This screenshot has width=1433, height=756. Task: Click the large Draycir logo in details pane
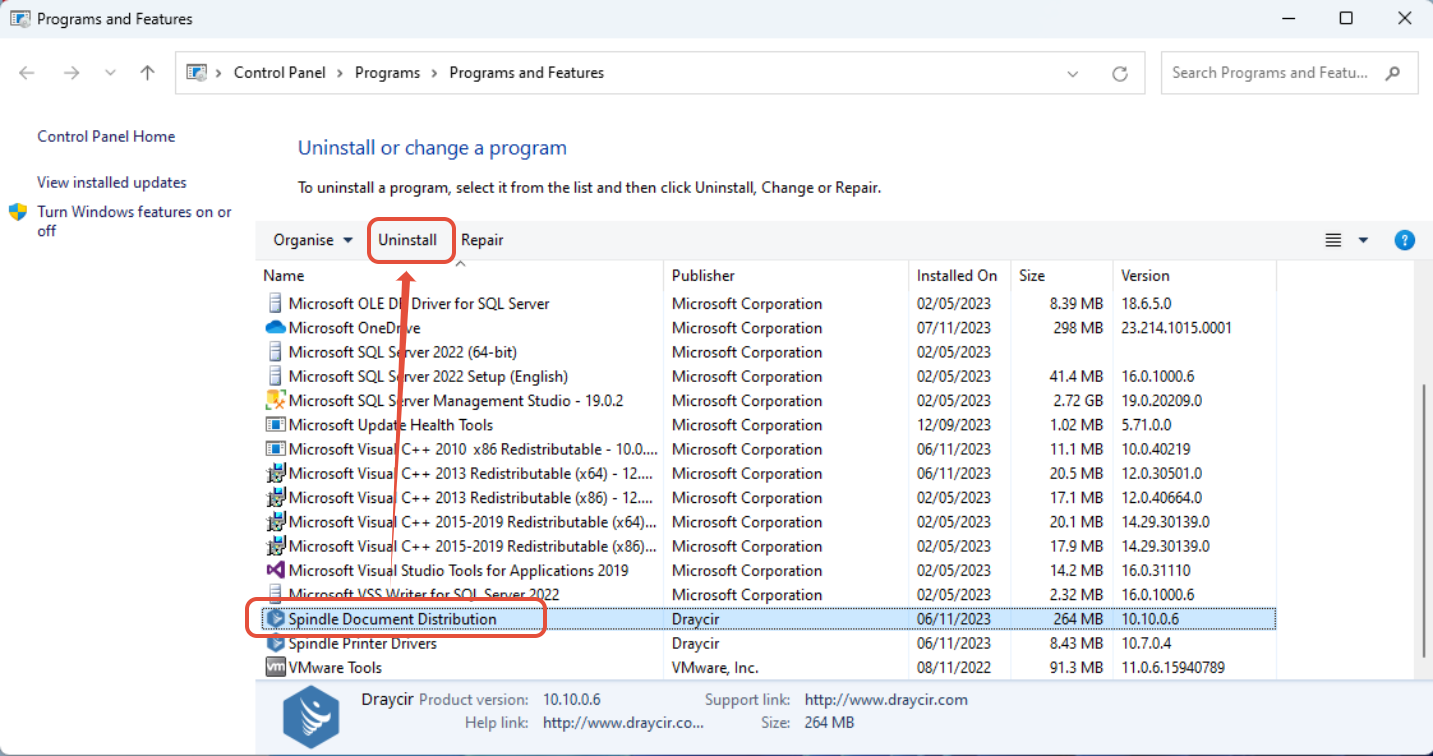313,717
